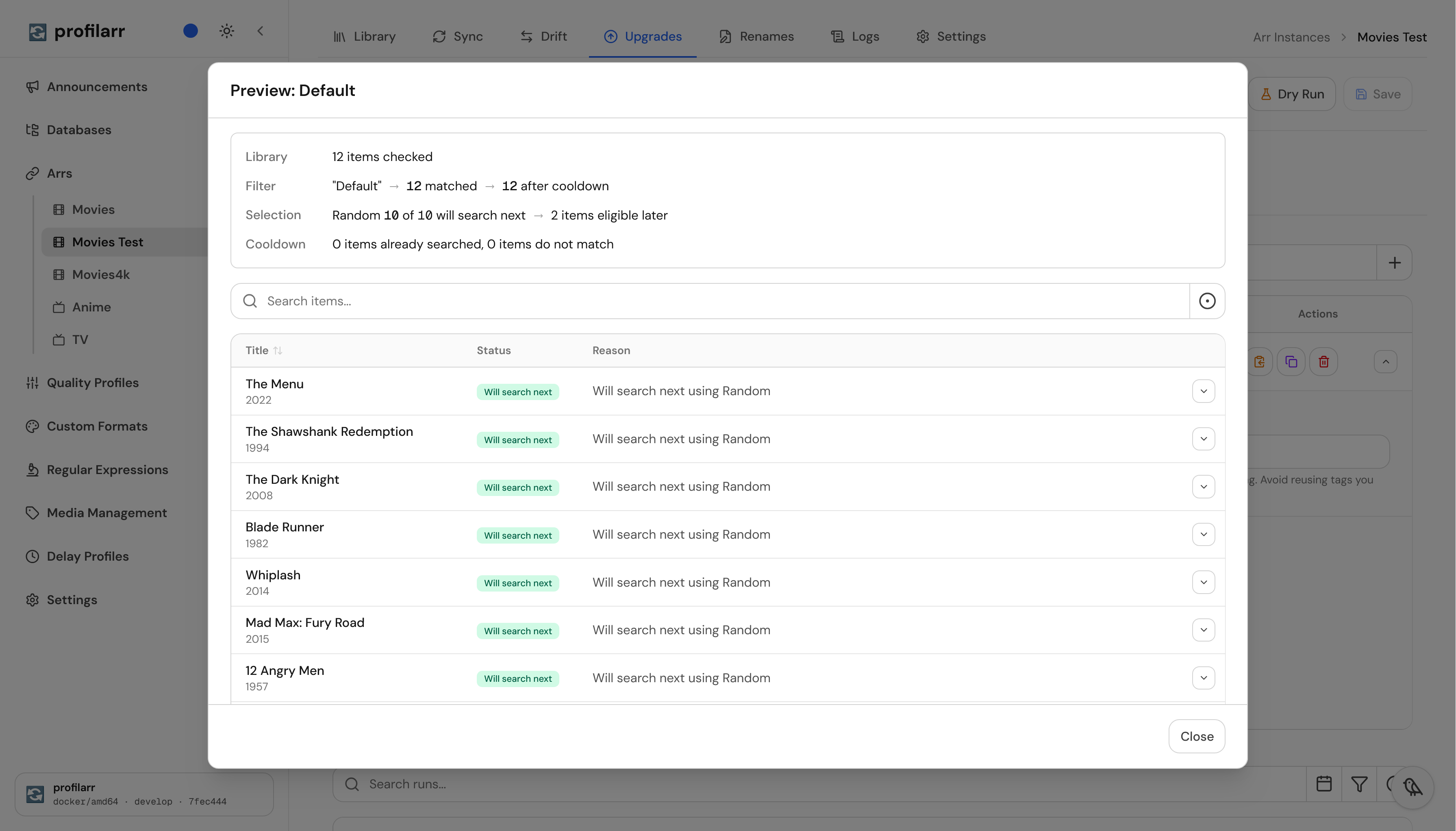The width and height of the screenshot is (1456, 831).
Task: Expand The Shawshank Redemption row details
Action: pos(1203,439)
